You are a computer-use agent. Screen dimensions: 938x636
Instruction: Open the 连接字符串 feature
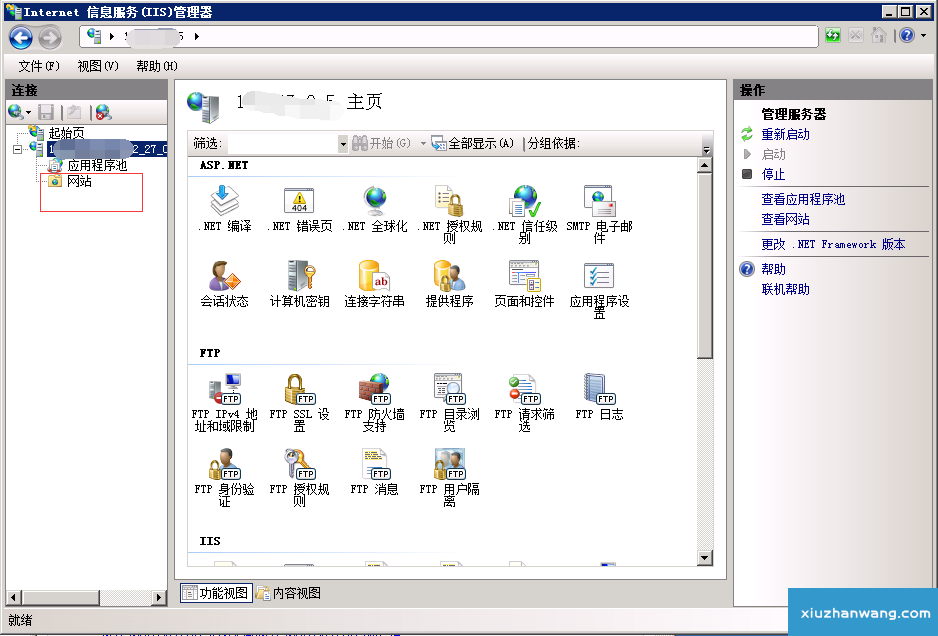tap(374, 284)
